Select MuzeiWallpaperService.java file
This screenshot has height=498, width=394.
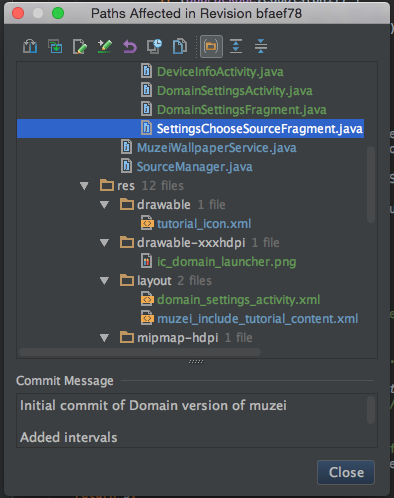coord(217,148)
